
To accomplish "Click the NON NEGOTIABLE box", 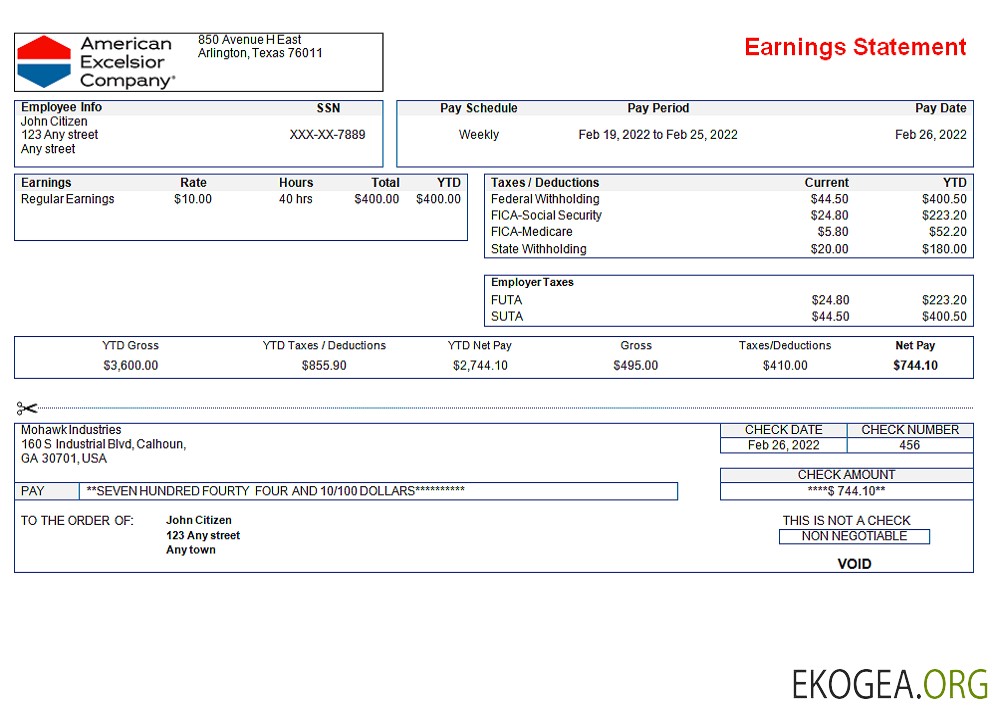I will pyautogui.click(x=854, y=536).
